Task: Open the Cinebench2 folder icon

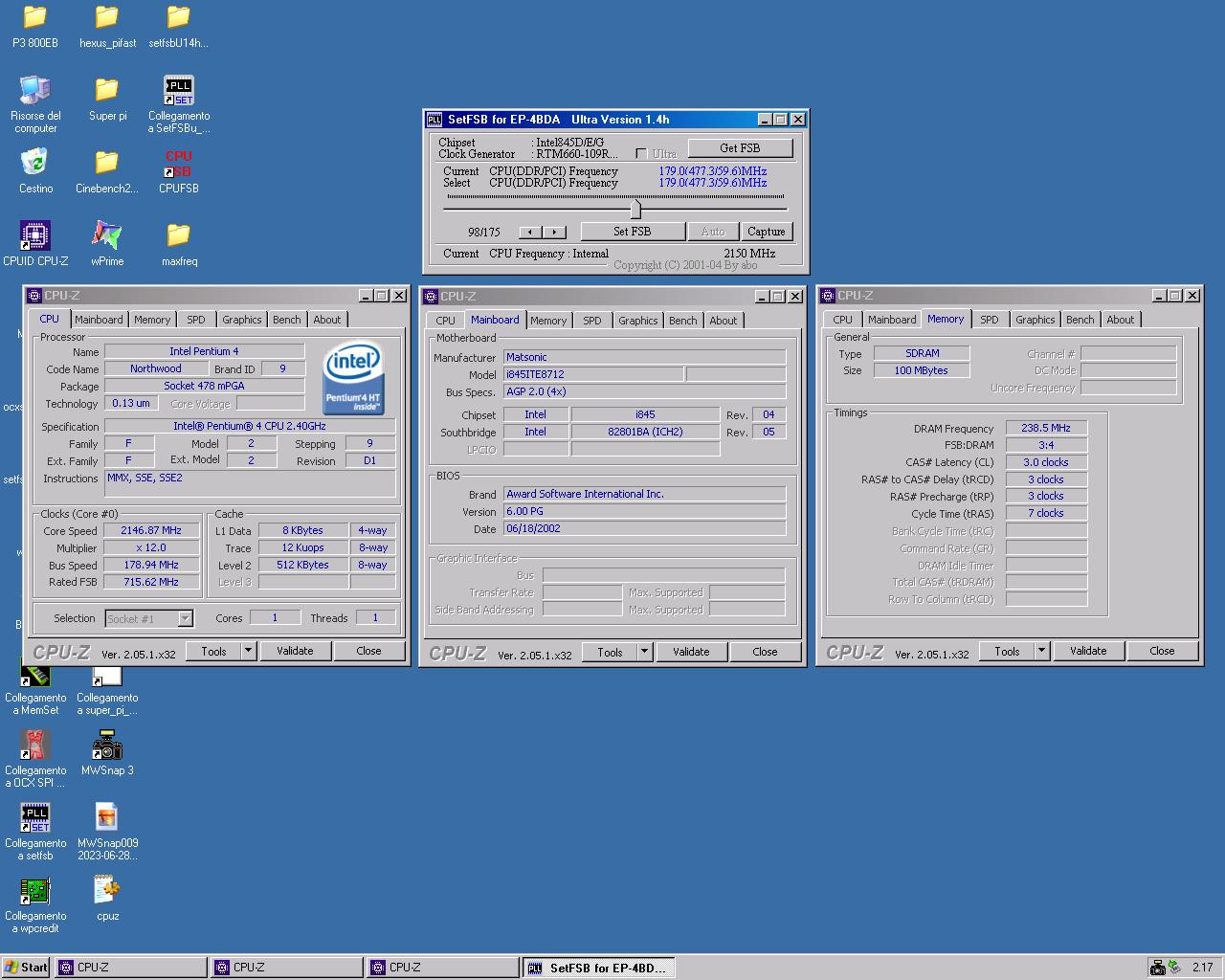Action: 107,163
